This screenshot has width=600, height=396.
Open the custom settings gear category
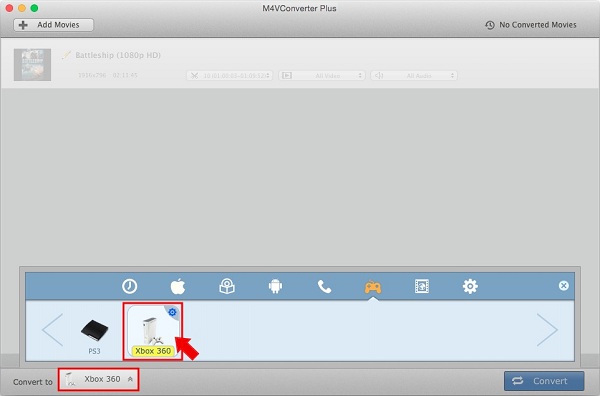[x=470, y=286]
